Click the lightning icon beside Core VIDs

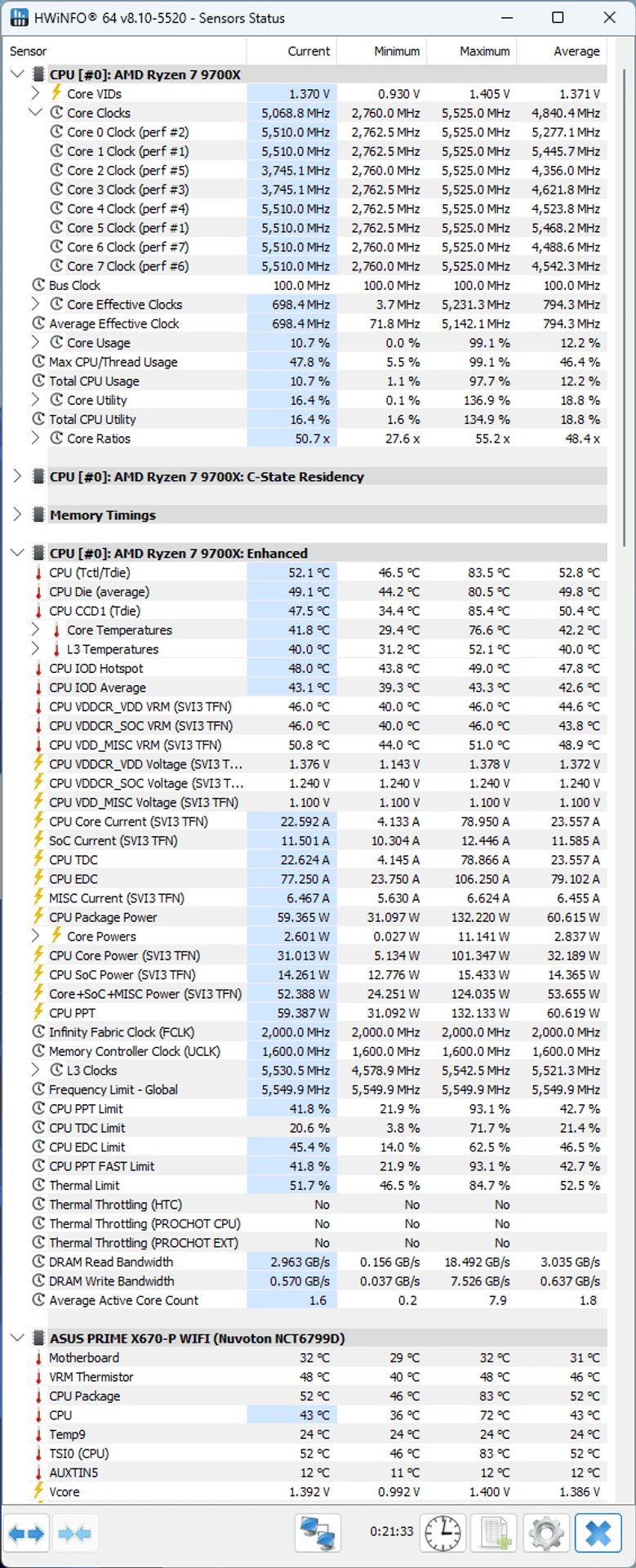point(56,93)
